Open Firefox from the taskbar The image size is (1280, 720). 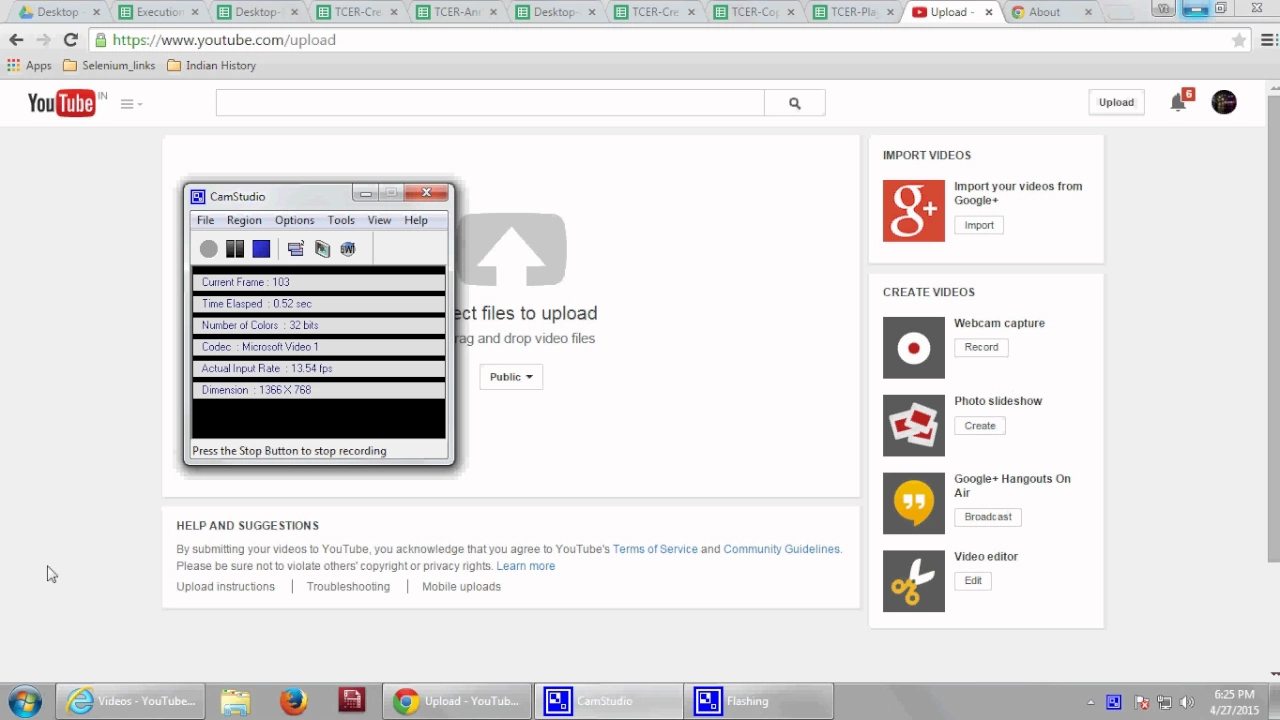point(293,701)
